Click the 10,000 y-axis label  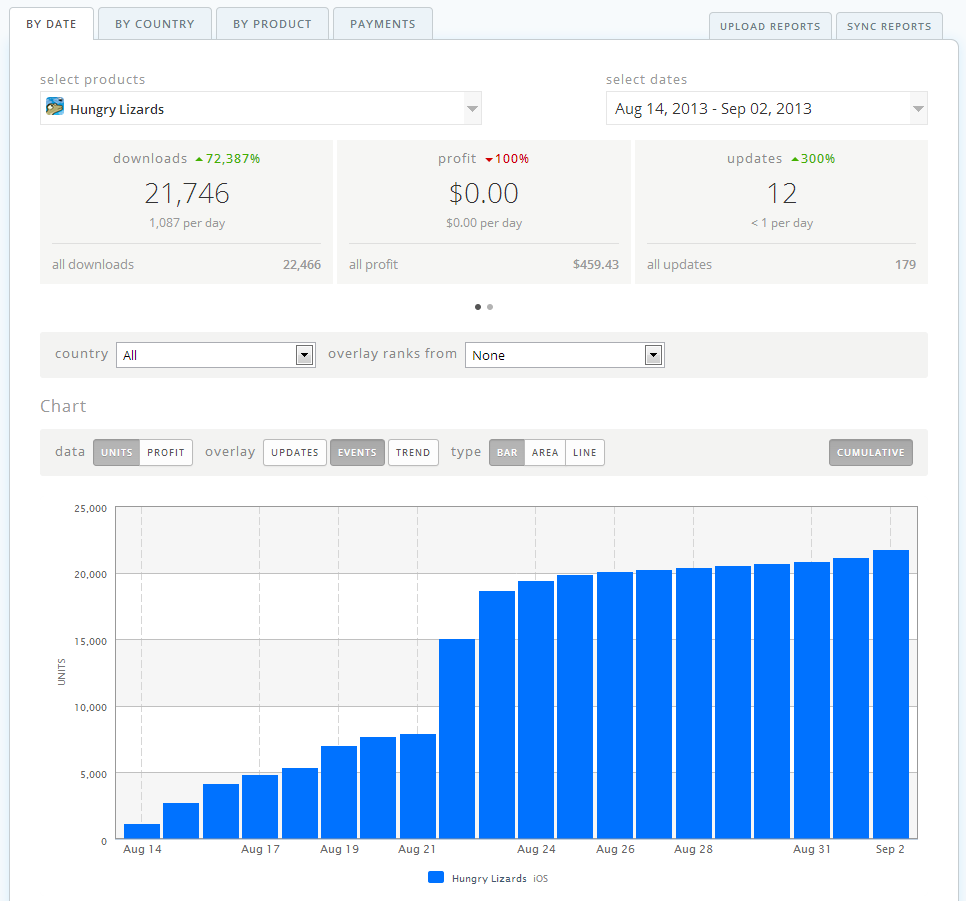[x=91, y=707]
